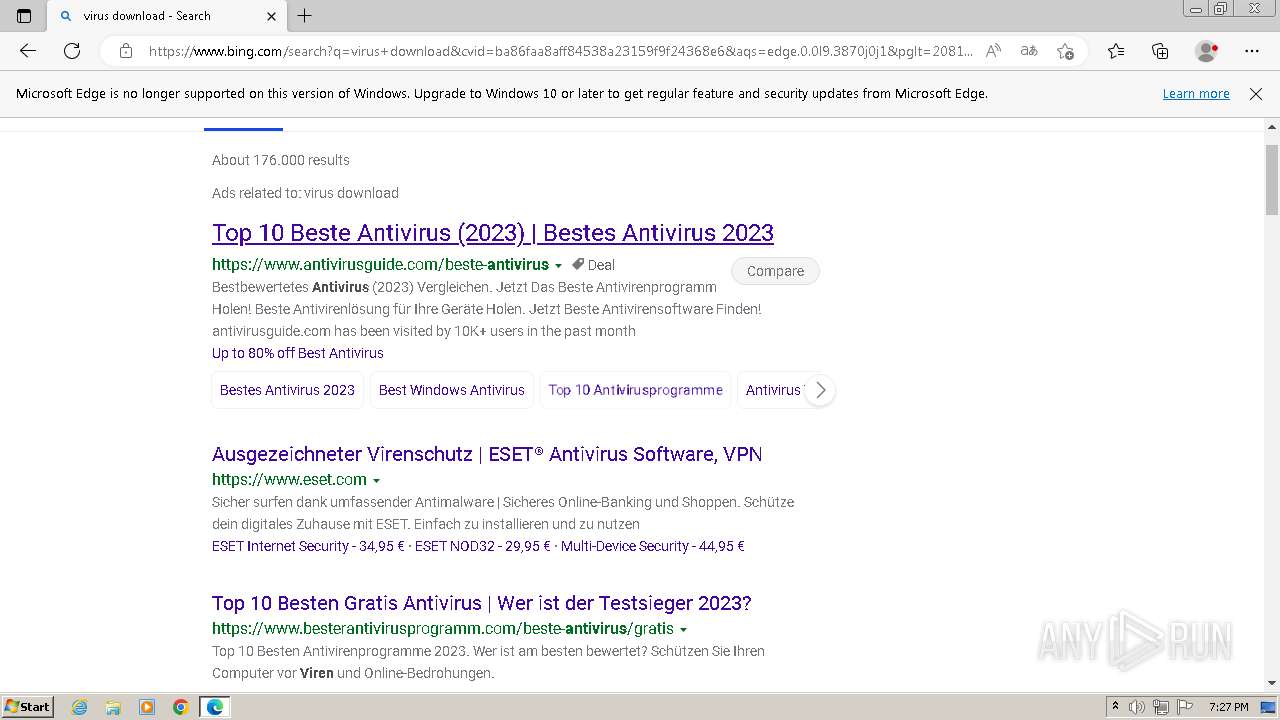This screenshot has height=720, width=1280.
Task: Open File Explorer from the taskbar
Action: click(113, 707)
